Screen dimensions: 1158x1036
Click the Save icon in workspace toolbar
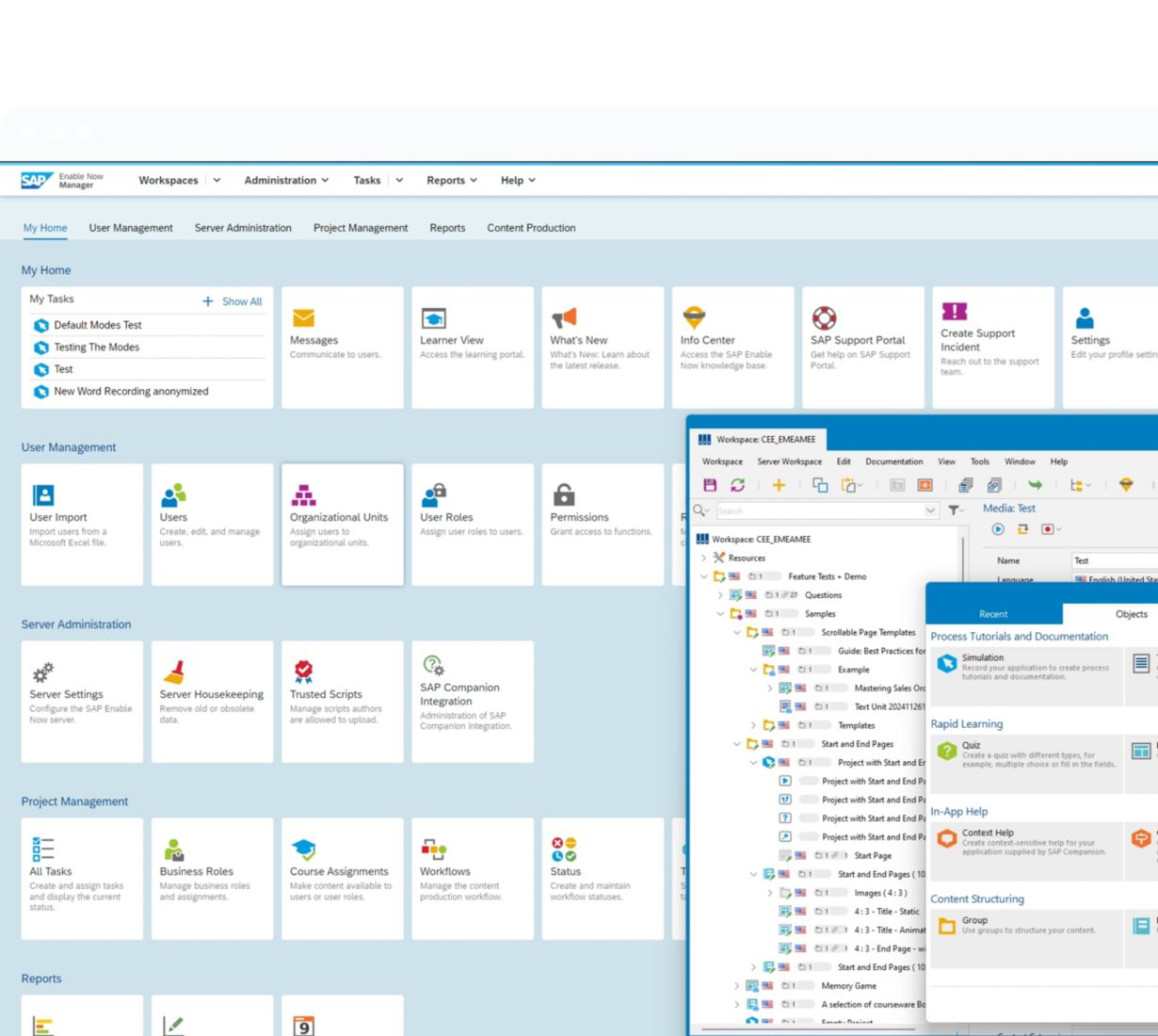710,485
